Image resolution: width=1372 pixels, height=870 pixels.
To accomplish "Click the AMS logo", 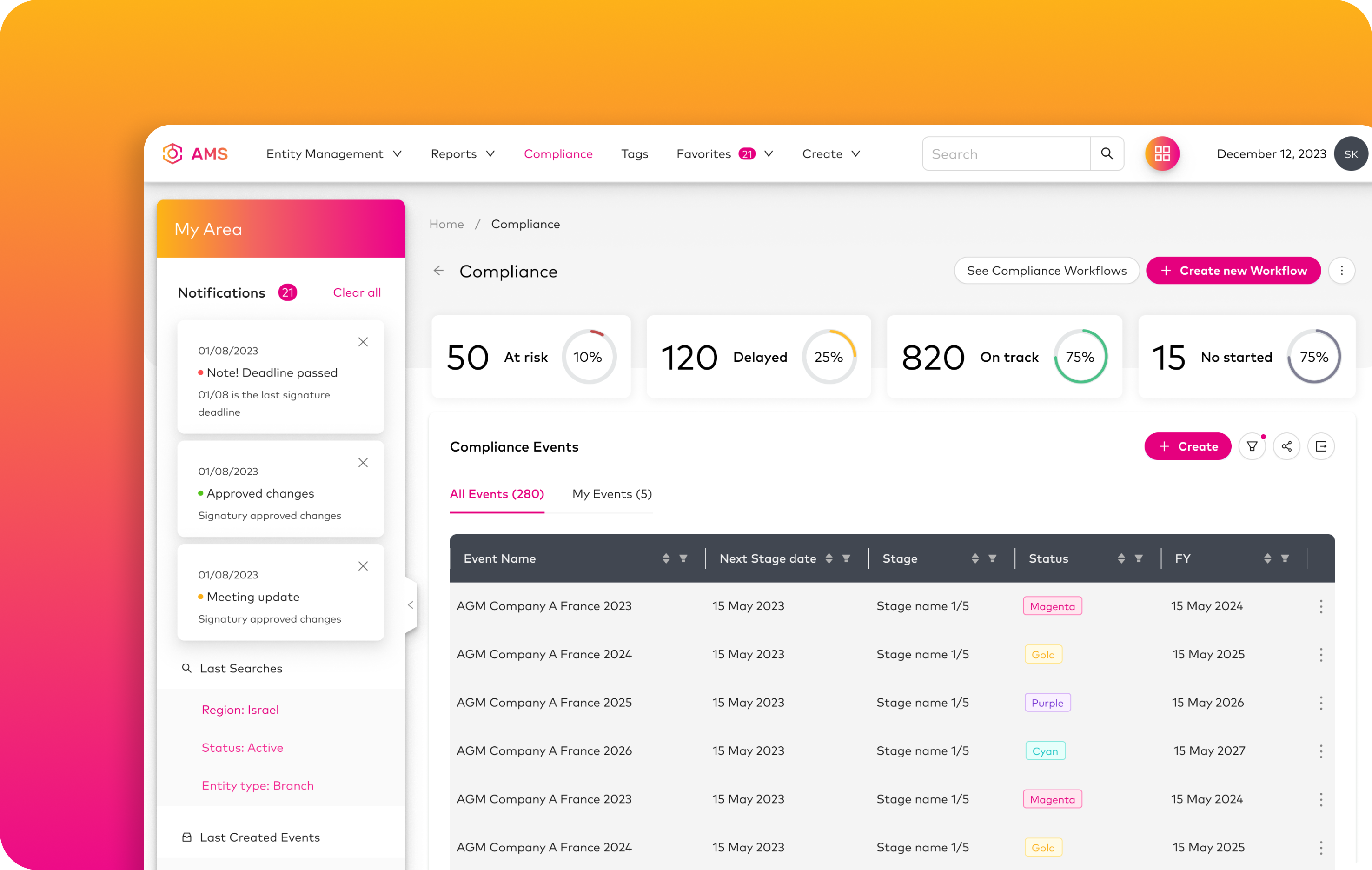I will [x=195, y=154].
